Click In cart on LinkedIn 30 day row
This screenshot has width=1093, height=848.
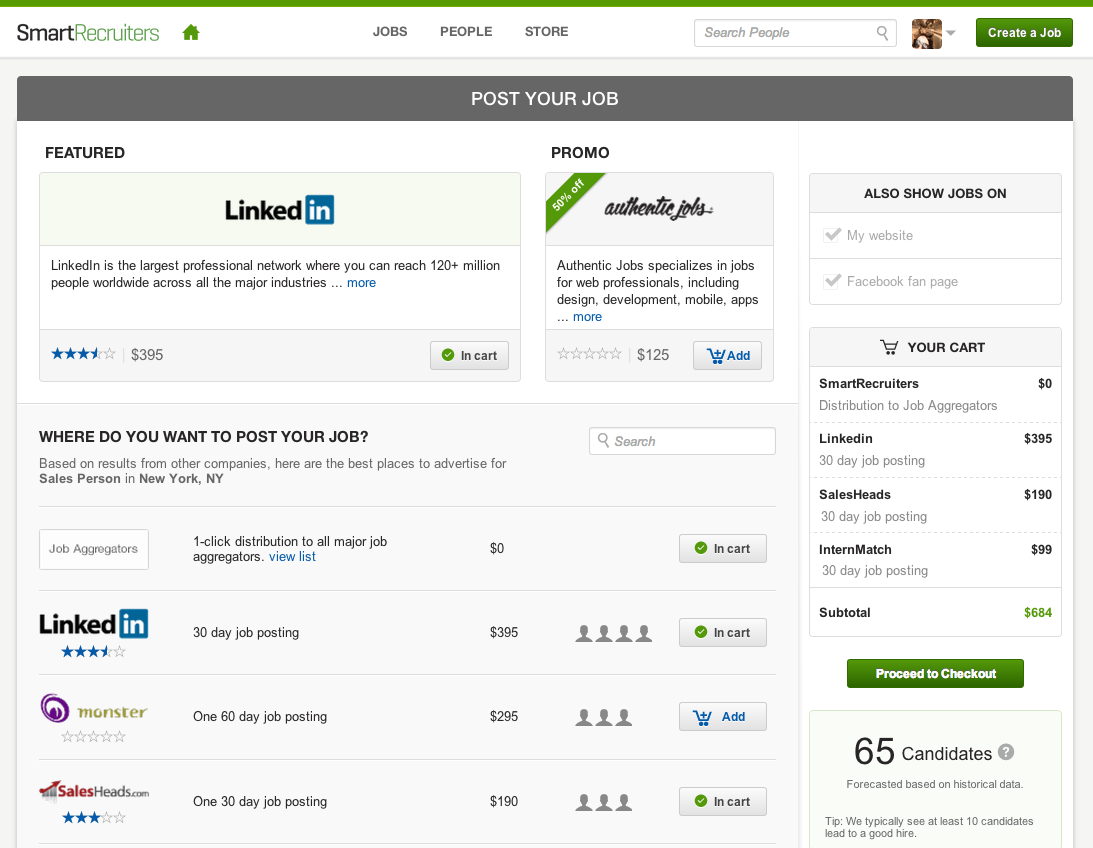tap(723, 633)
